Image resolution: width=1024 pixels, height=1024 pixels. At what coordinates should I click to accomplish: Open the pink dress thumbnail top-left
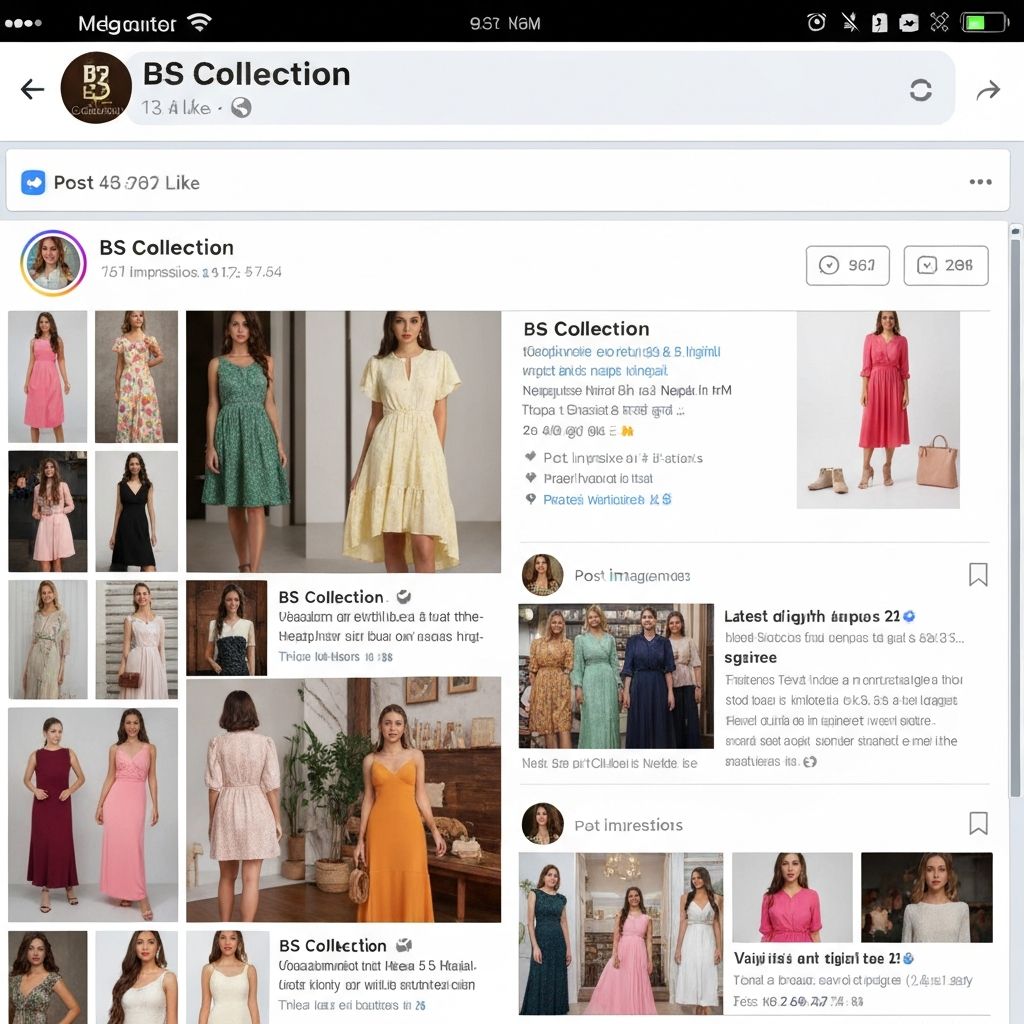47,376
